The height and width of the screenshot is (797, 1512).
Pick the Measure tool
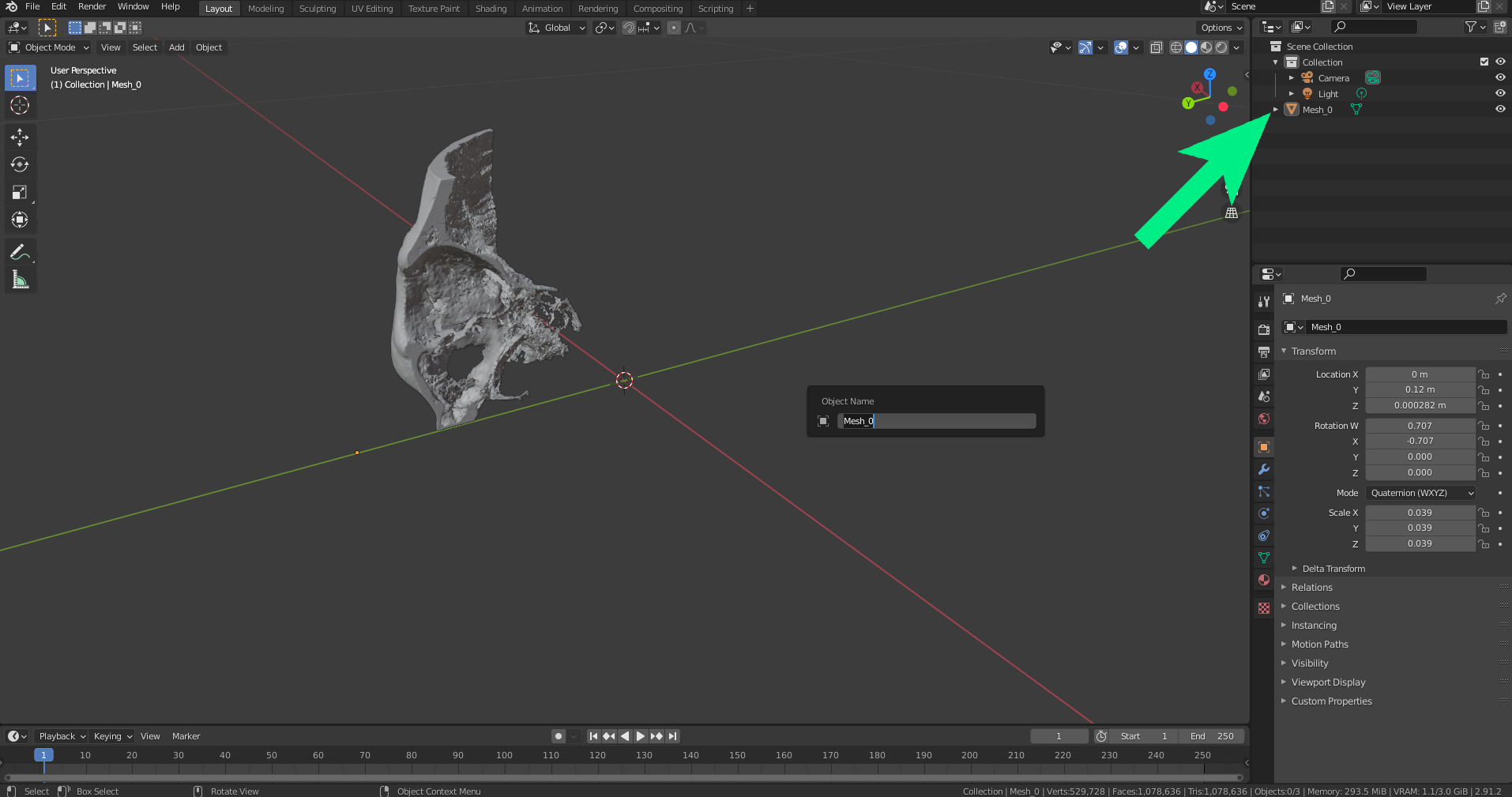20,280
